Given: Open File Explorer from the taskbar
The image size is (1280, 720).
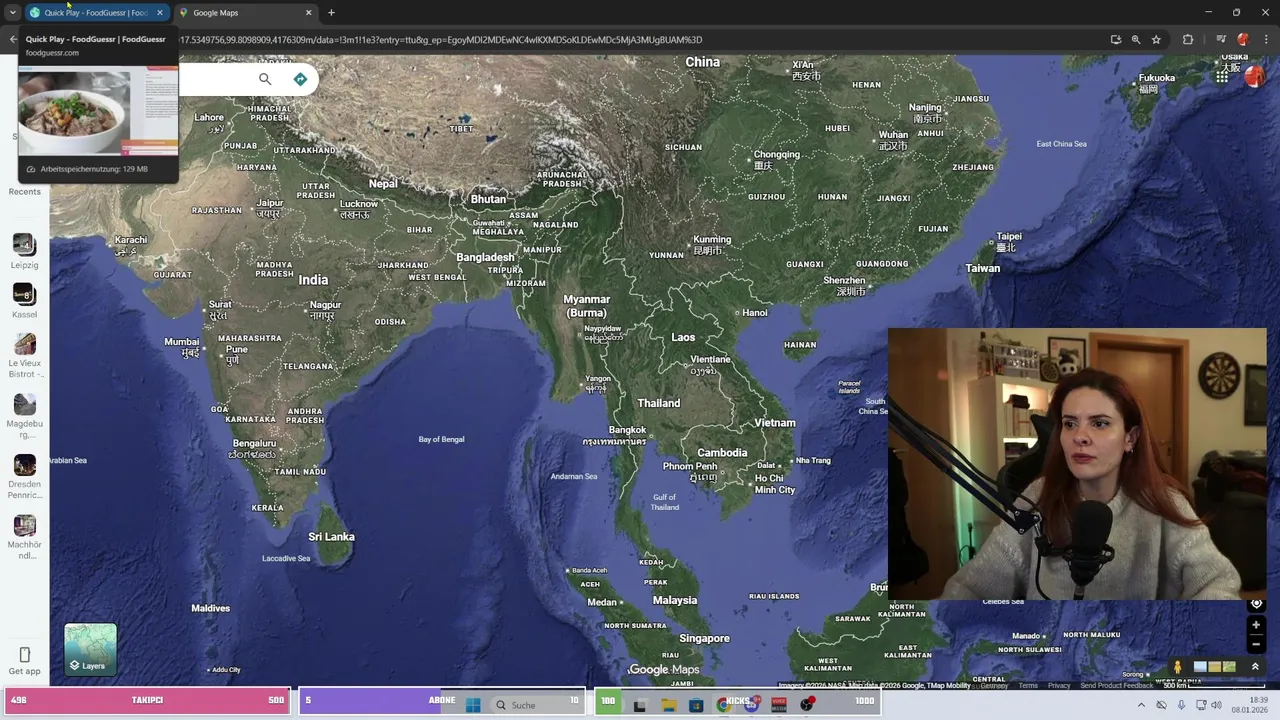Looking at the screenshot, I should 669,705.
